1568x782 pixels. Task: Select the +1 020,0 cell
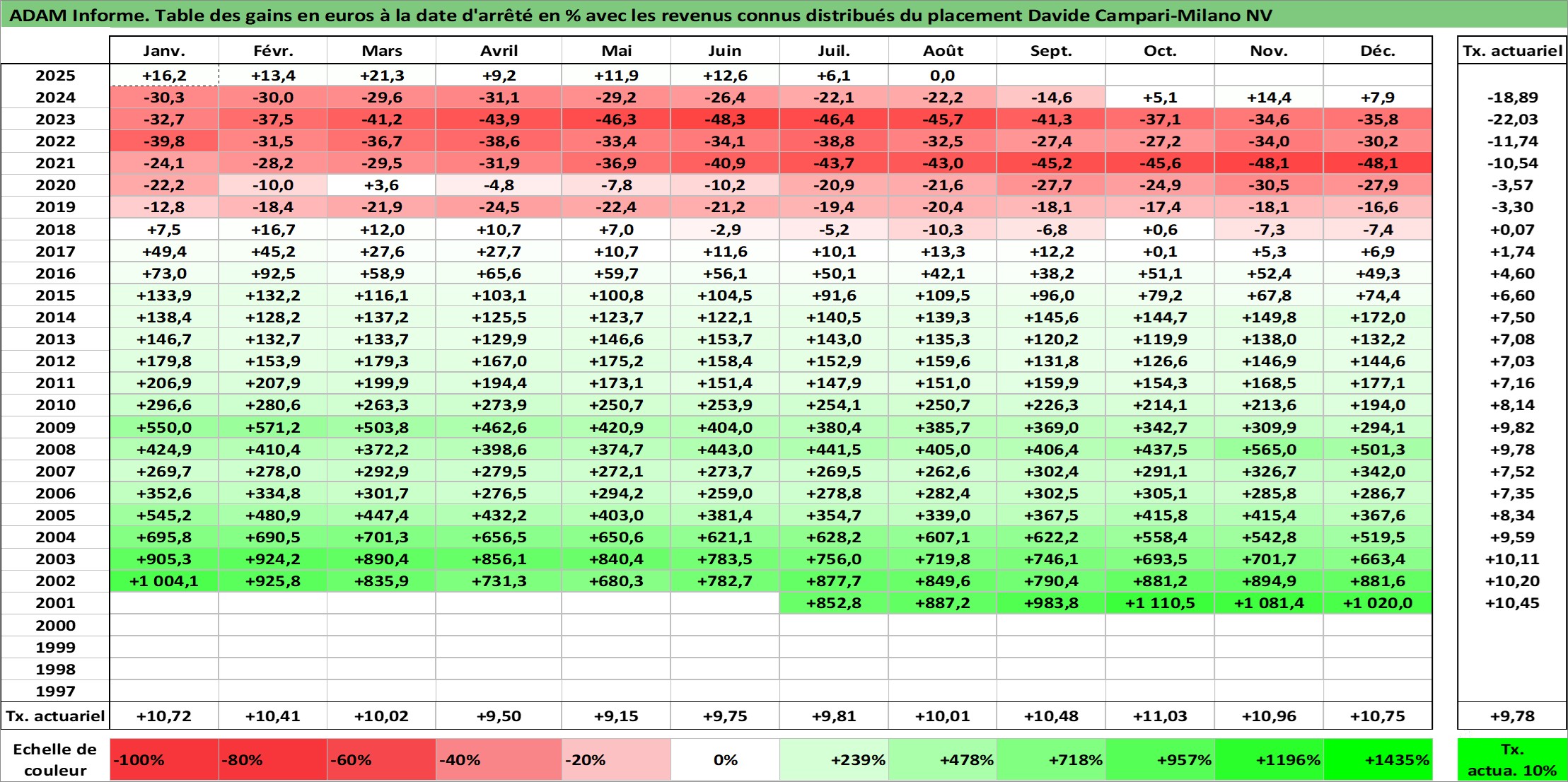click(1378, 603)
